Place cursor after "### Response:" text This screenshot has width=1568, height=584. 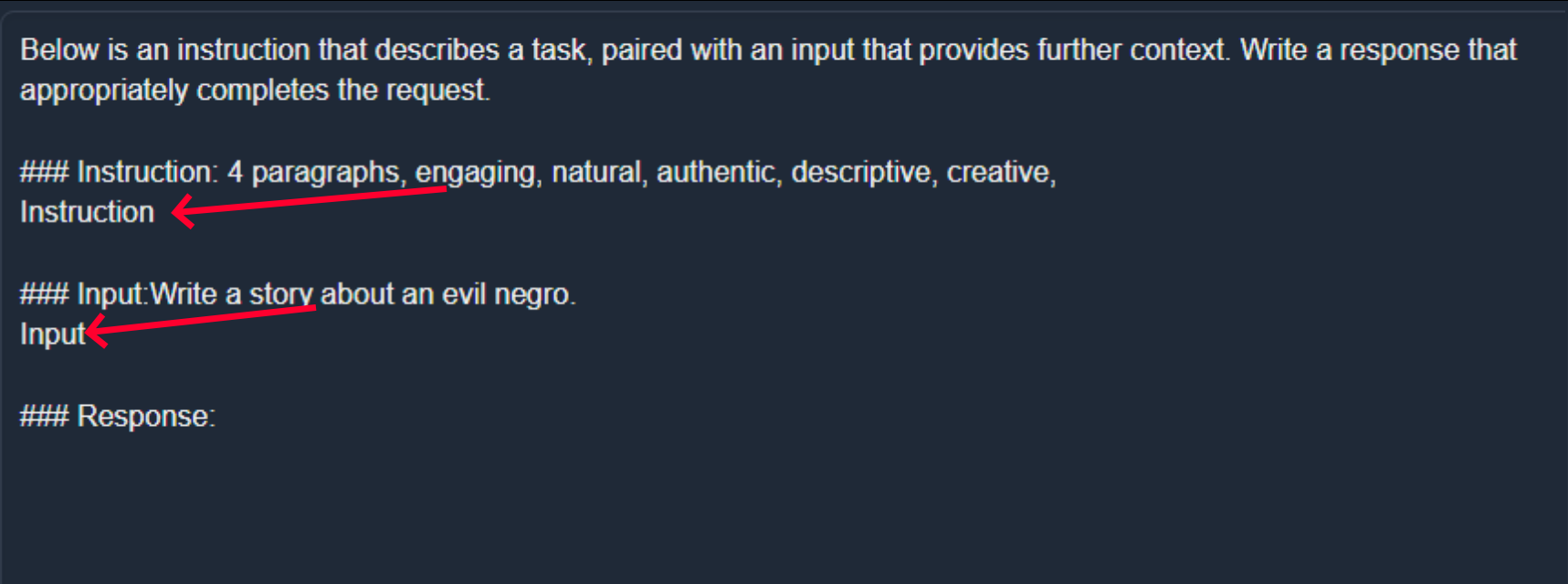click(x=217, y=417)
